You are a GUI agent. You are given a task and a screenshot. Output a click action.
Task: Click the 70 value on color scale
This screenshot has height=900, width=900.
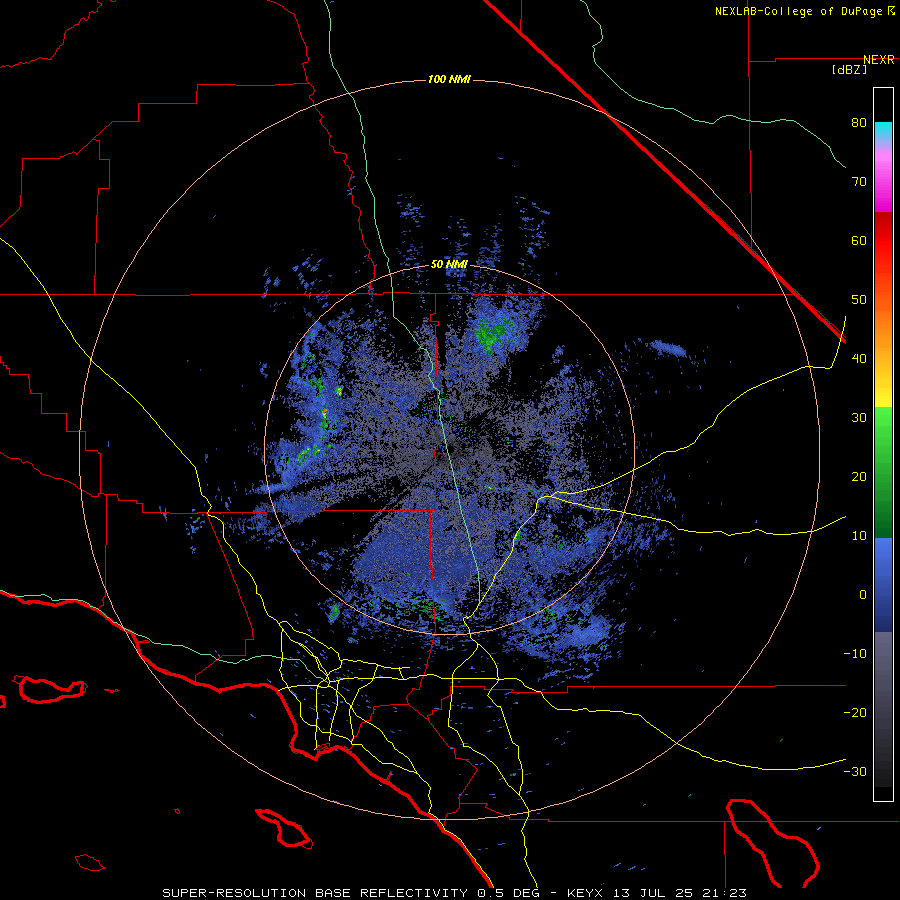(x=859, y=182)
